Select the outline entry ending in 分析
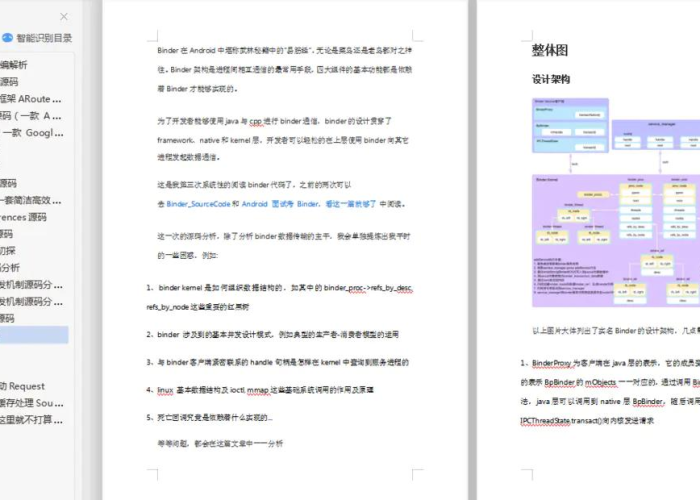This screenshot has height=500, width=700. pos(10,267)
